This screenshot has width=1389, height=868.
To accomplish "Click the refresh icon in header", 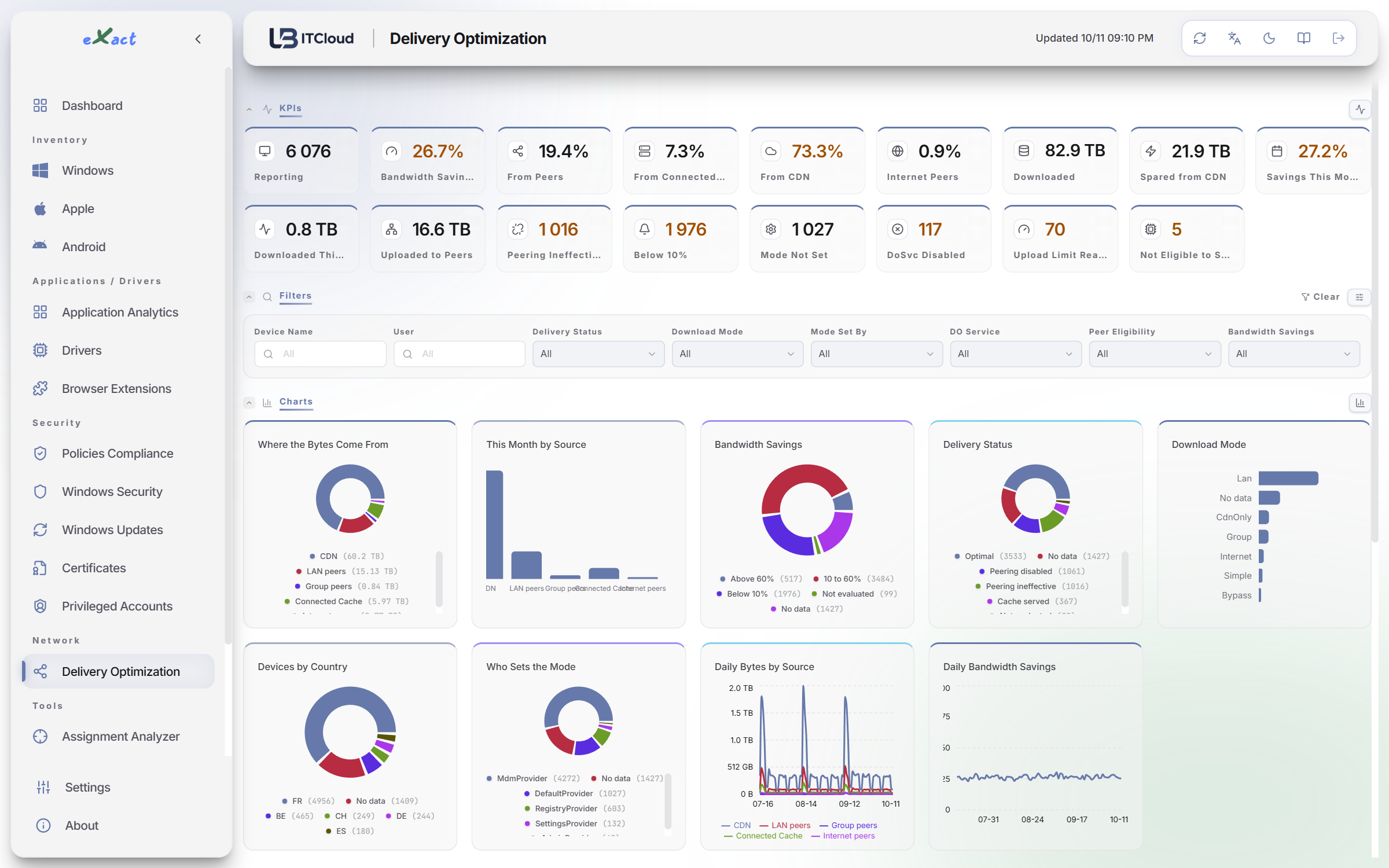I will (x=1200, y=38).
